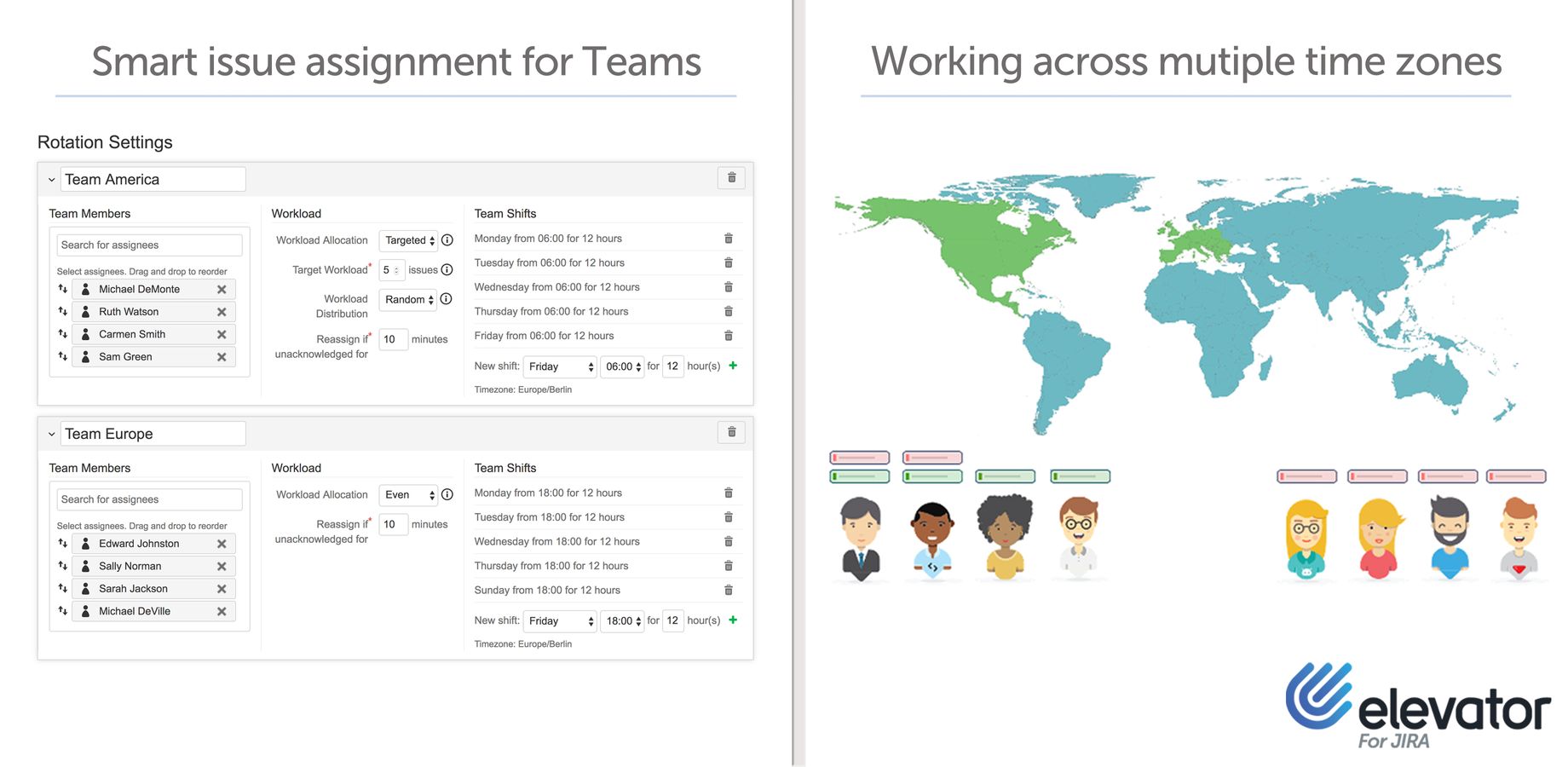Delete Wednesday 06:00 shift

click(729, 287)
